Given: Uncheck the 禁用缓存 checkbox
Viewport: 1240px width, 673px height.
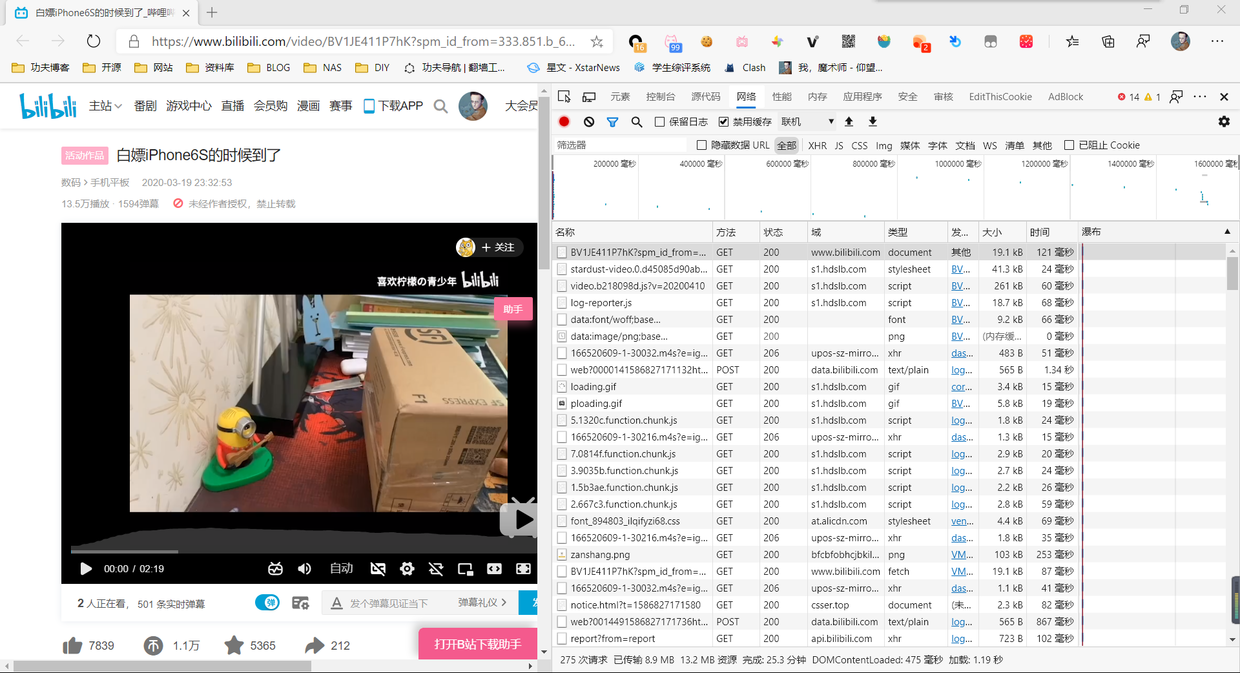Looking at the screenshot, I should pos(724,122).
